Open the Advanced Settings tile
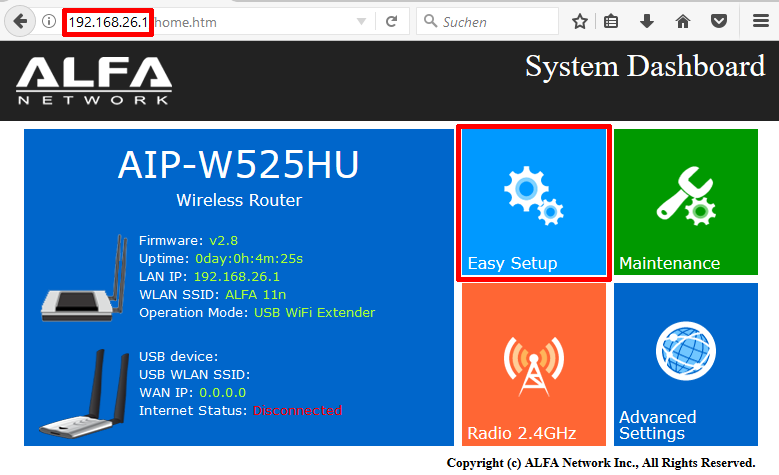779x475 pixels. 686,364
